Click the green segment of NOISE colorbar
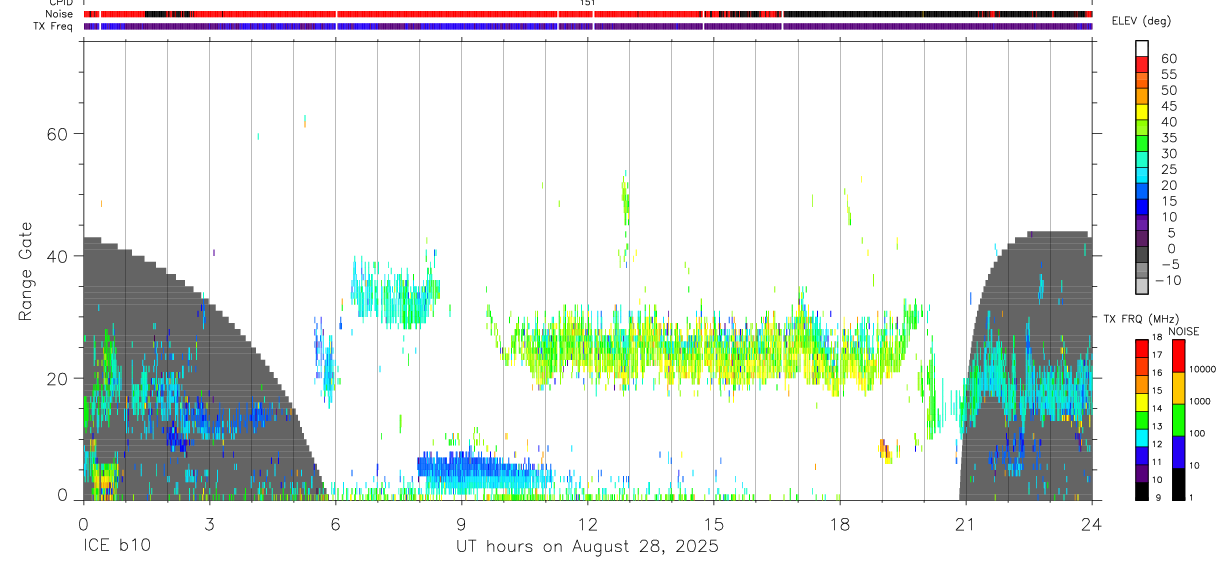The width and height of the screenshot is (1228, 567). pyautogui.click(x=1178, y=419)
